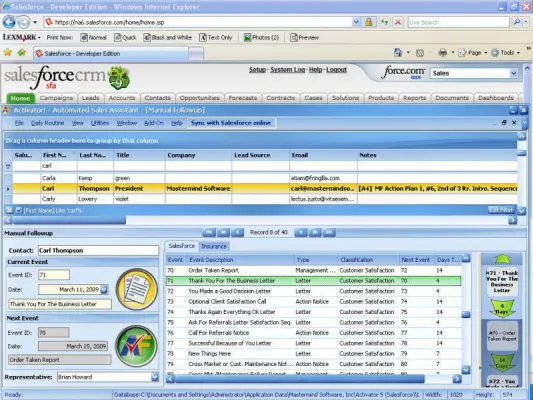Open the Current Event date picker dropdown
Viewport: 533px width, 400px height.
click(104, 290)
